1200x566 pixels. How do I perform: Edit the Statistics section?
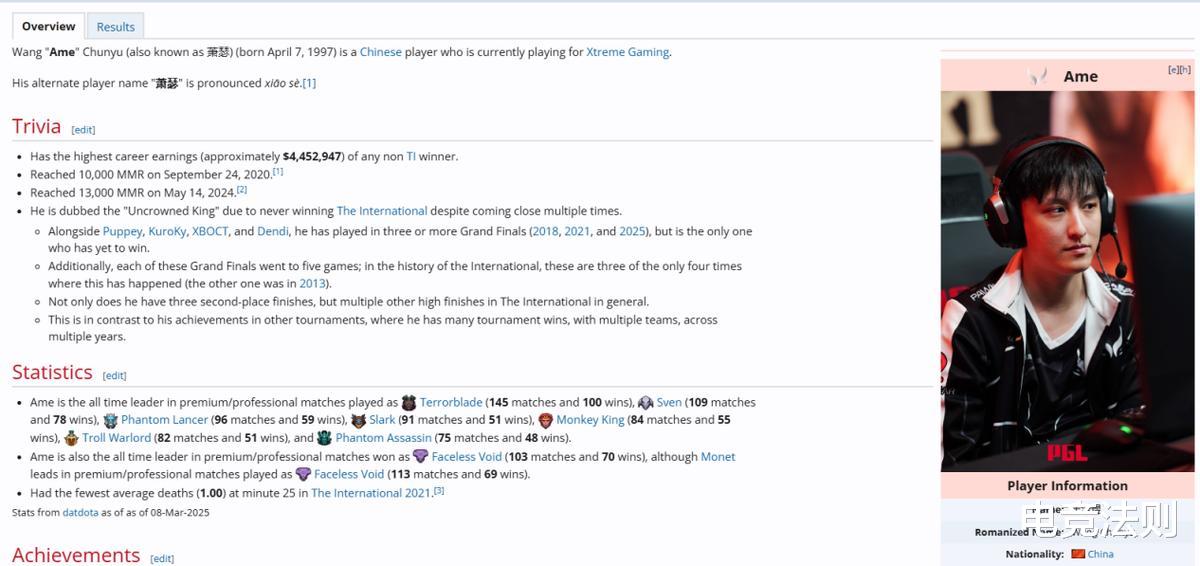coord(115,376)
